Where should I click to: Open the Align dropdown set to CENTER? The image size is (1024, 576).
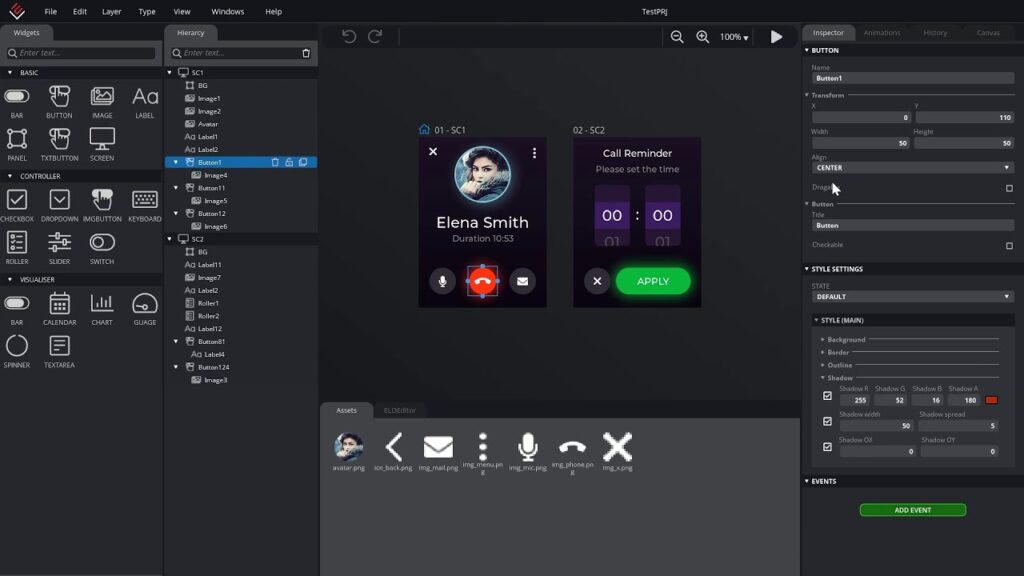pos(912,168)
